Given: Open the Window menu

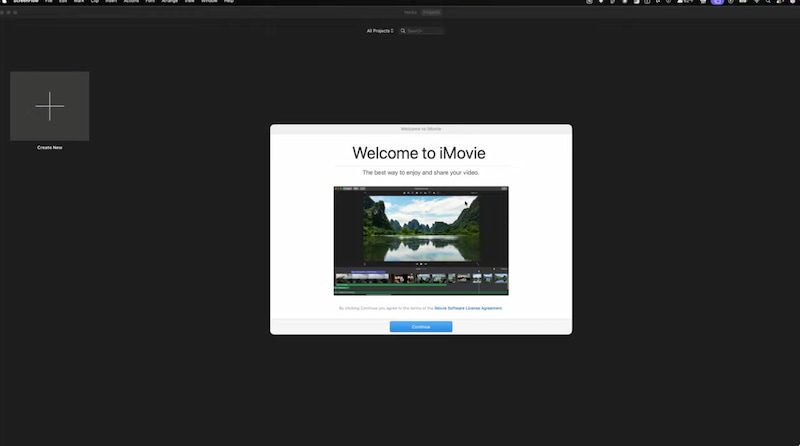Looking at the screenshot, I should point(209,2).
